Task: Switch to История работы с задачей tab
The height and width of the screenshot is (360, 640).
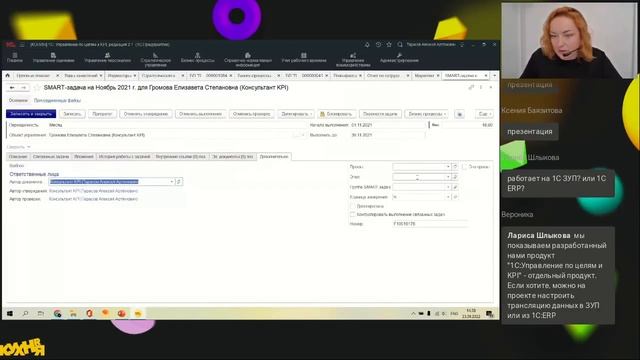Action: [124, 156]
